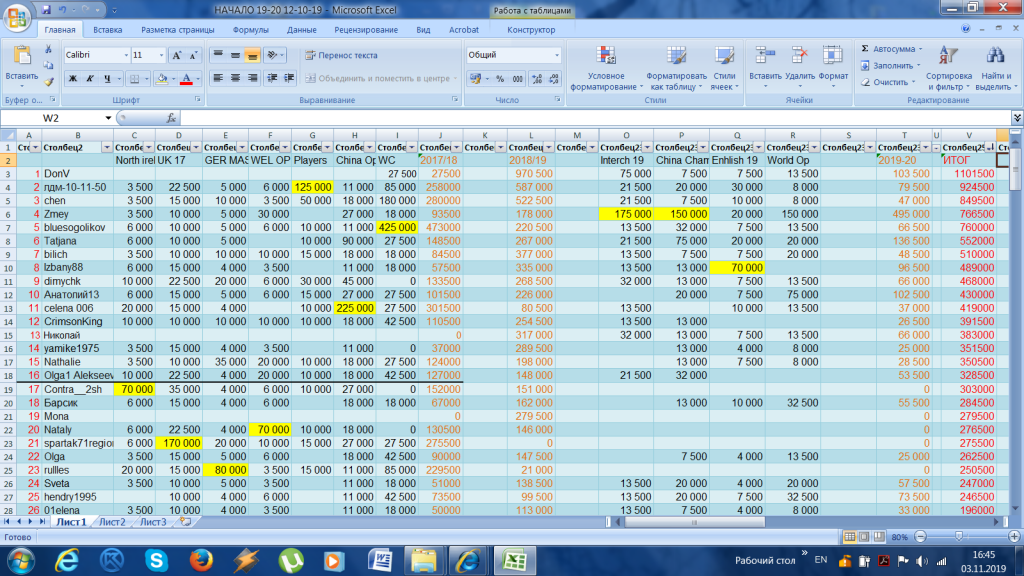Click the Автосумма button
Screen dimensions: 1024x576
coord(891,49)
